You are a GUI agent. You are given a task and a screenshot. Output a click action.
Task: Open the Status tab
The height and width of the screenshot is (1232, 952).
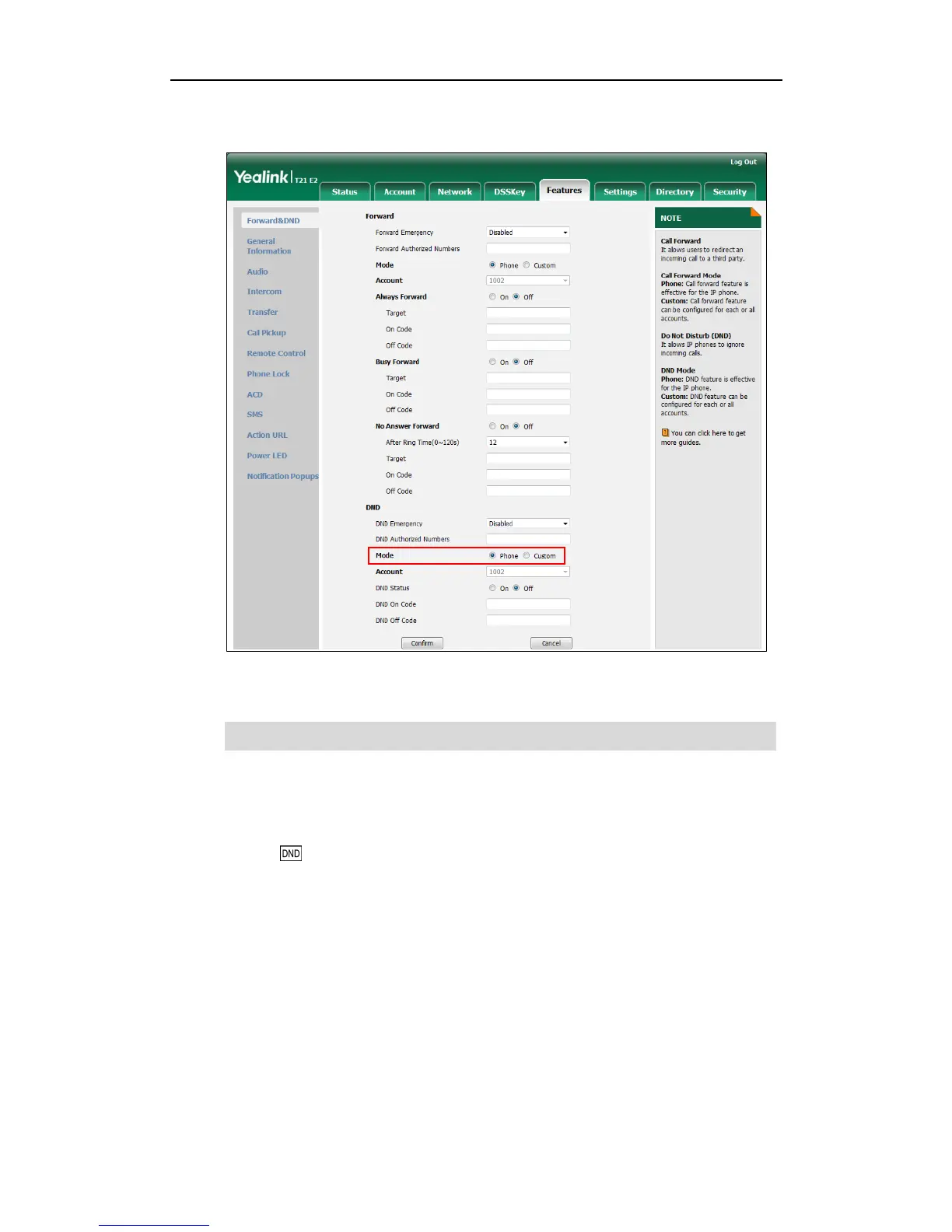345,191
